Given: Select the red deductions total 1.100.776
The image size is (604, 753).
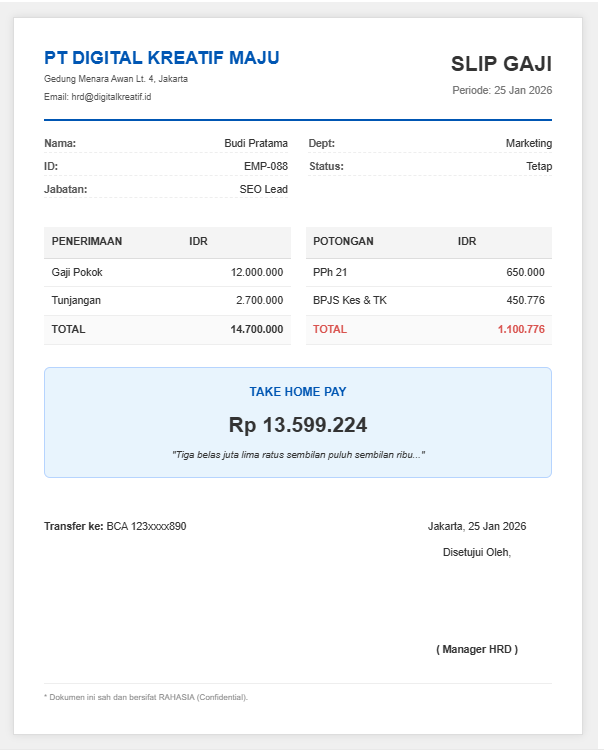Looking at the screenshot, I should pos(521,329).
